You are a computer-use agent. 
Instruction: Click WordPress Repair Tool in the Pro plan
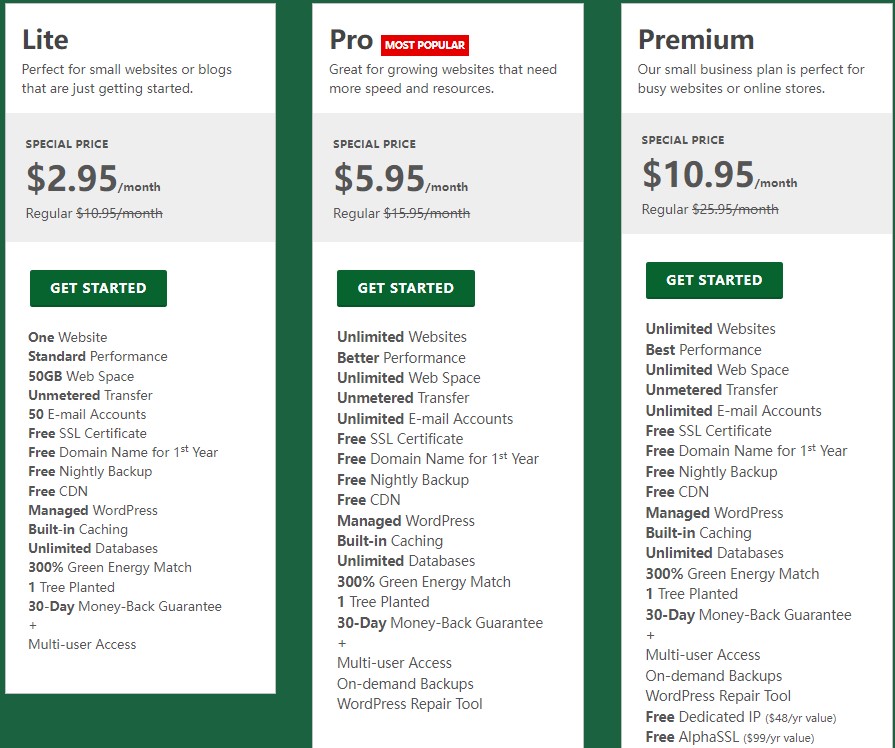(409, 704)
